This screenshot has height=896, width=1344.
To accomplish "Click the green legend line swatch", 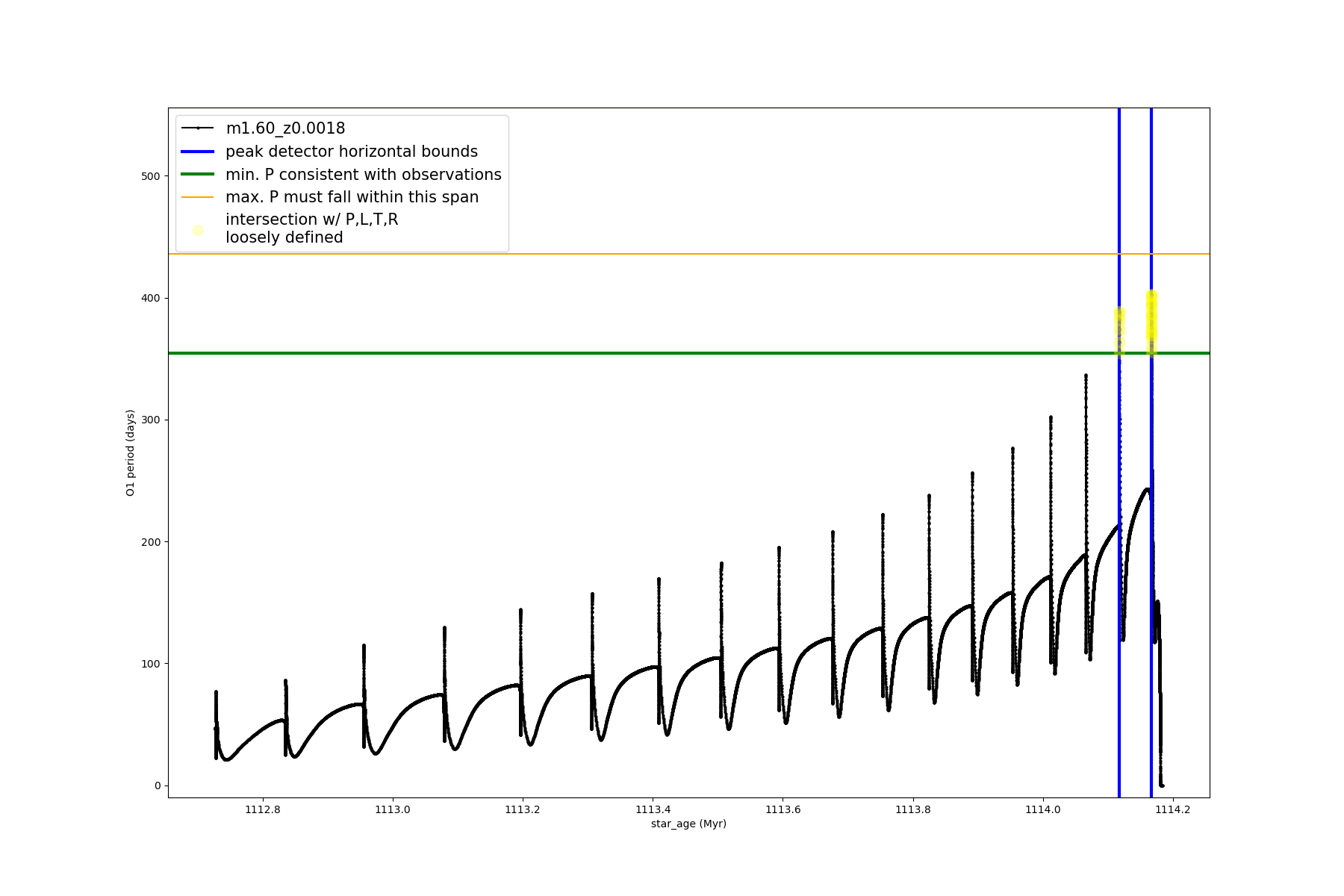I will [x=198, y=175].
